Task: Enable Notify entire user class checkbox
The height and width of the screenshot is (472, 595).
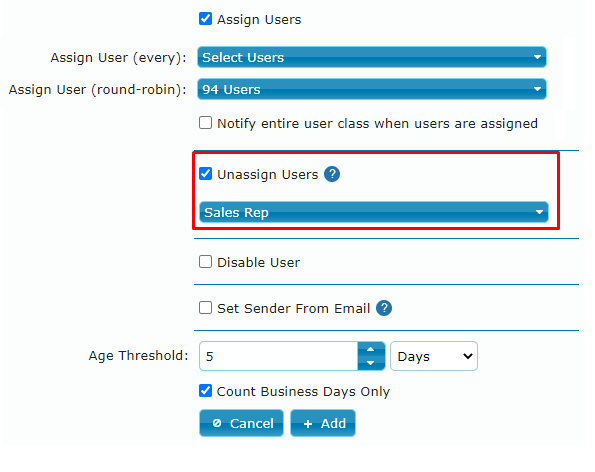Action: (x=205, y=123)
